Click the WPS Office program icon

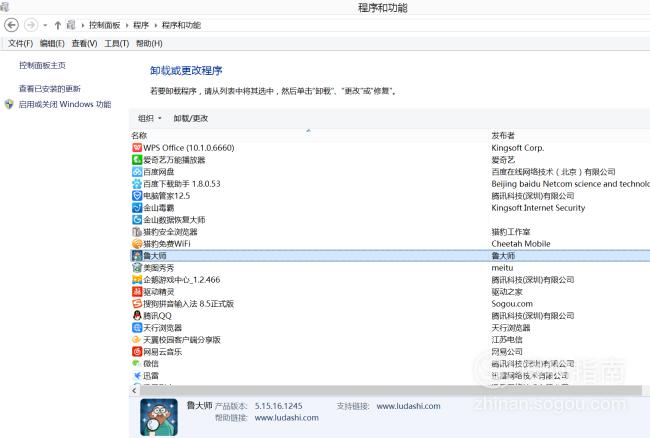click(137, 148)
